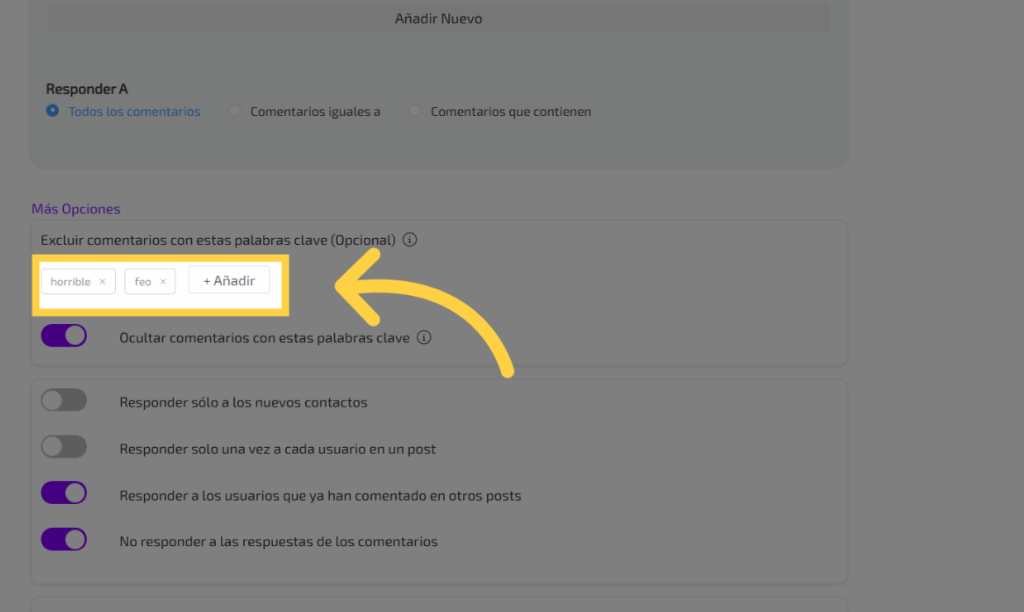The width and height of the screenshot is (1024, 612).
Task: Remove the 'feo' keyword tag via its x
Action: click(163, 282)
